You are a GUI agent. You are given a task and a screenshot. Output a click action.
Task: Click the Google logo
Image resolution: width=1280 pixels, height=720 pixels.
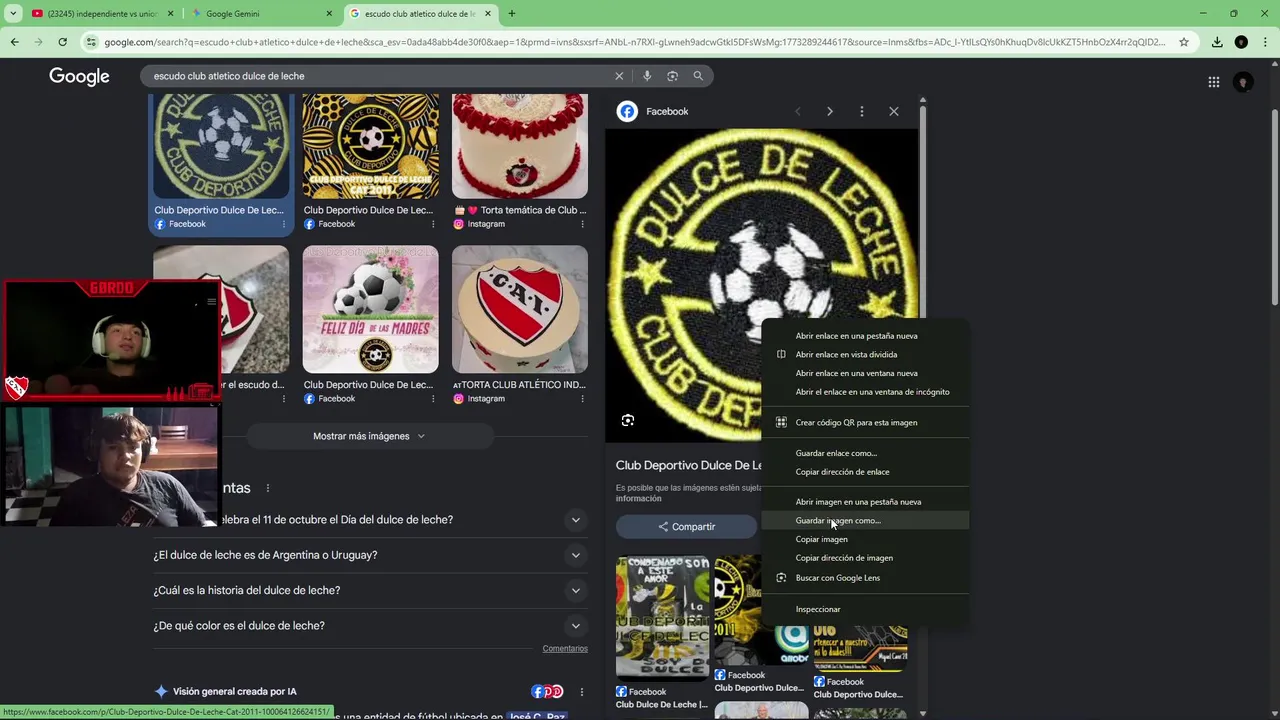(x=79, y=77)
